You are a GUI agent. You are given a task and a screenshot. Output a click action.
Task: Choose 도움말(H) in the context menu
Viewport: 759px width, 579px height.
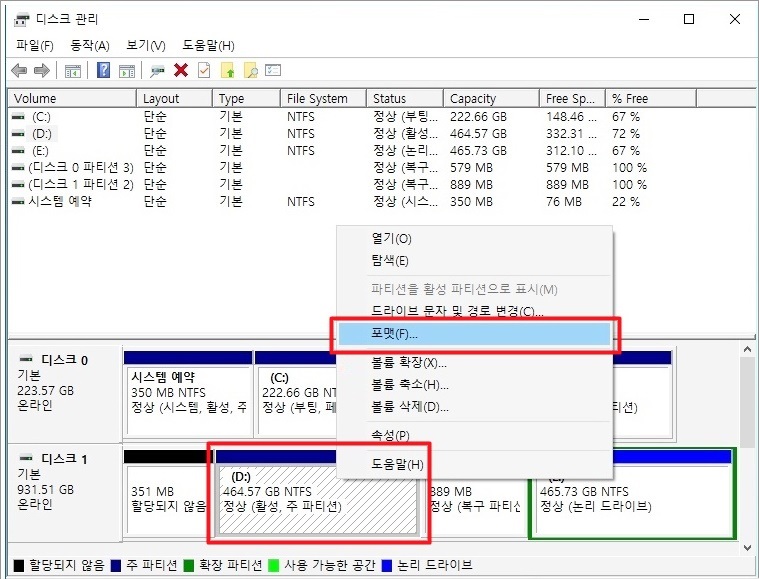click(x=475, y=464)
